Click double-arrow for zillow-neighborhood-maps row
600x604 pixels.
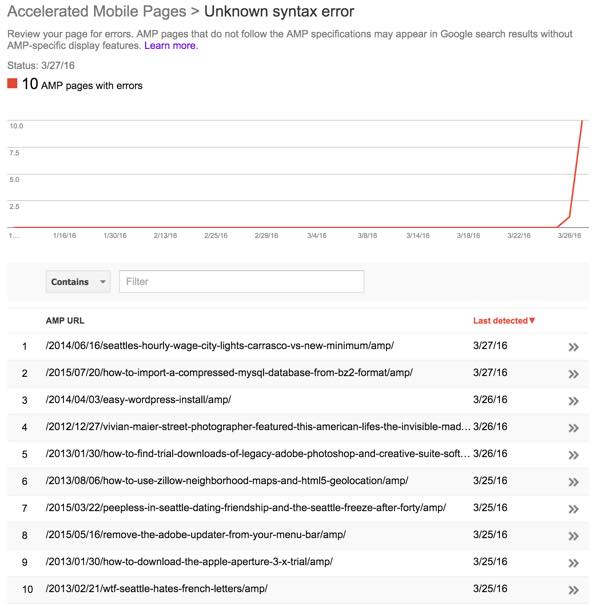click(573, 481)
